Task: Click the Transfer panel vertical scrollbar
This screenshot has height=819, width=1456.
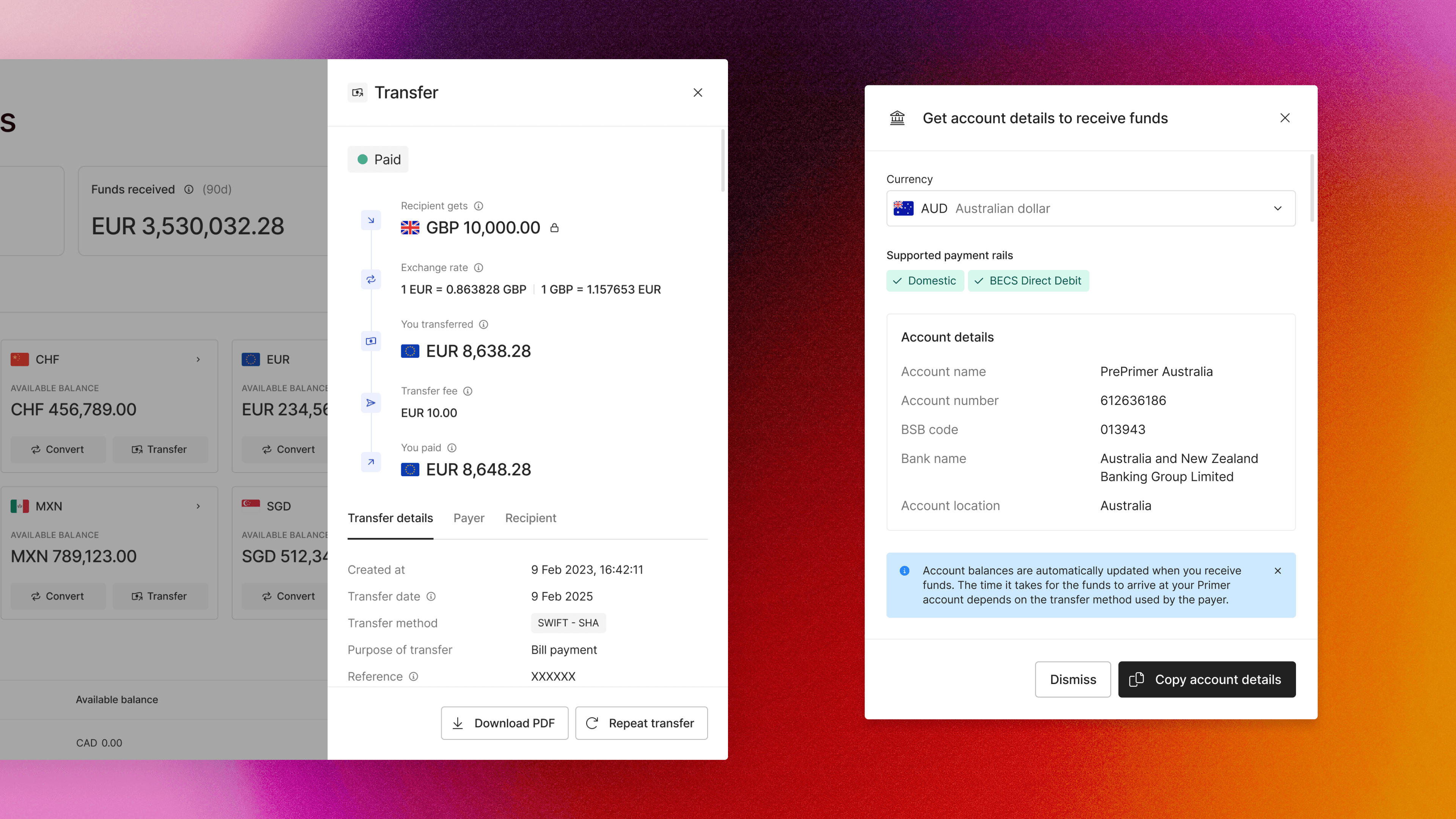Action: pos(722,161)
